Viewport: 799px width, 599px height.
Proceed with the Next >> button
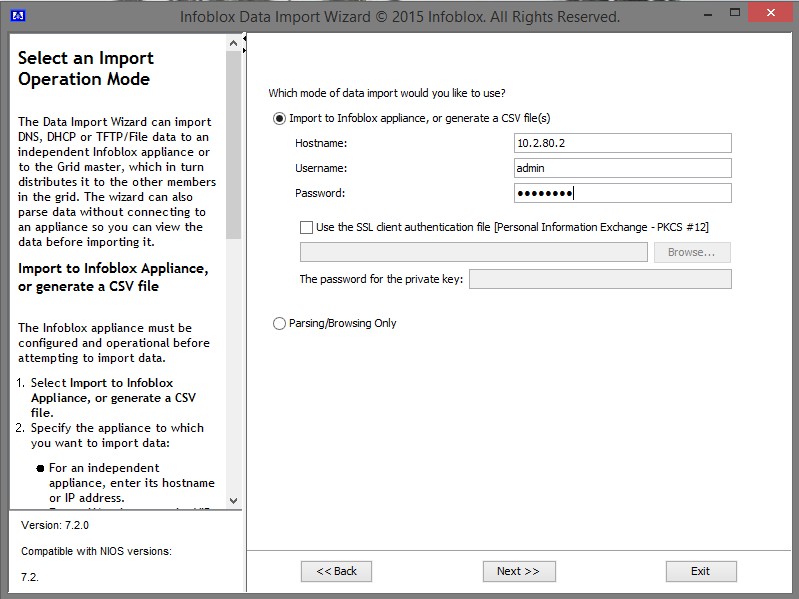coord(518,571)
